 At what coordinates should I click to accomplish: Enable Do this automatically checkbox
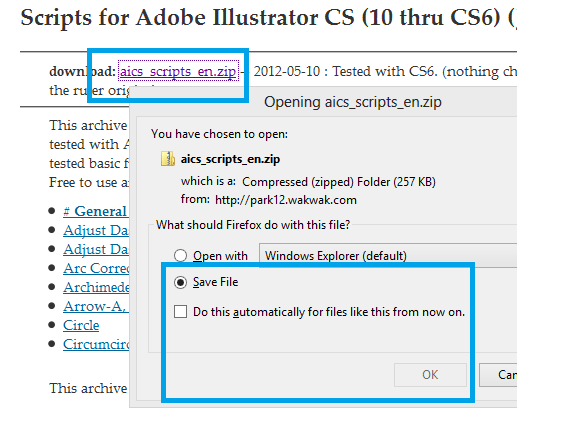tap(180, 312)
